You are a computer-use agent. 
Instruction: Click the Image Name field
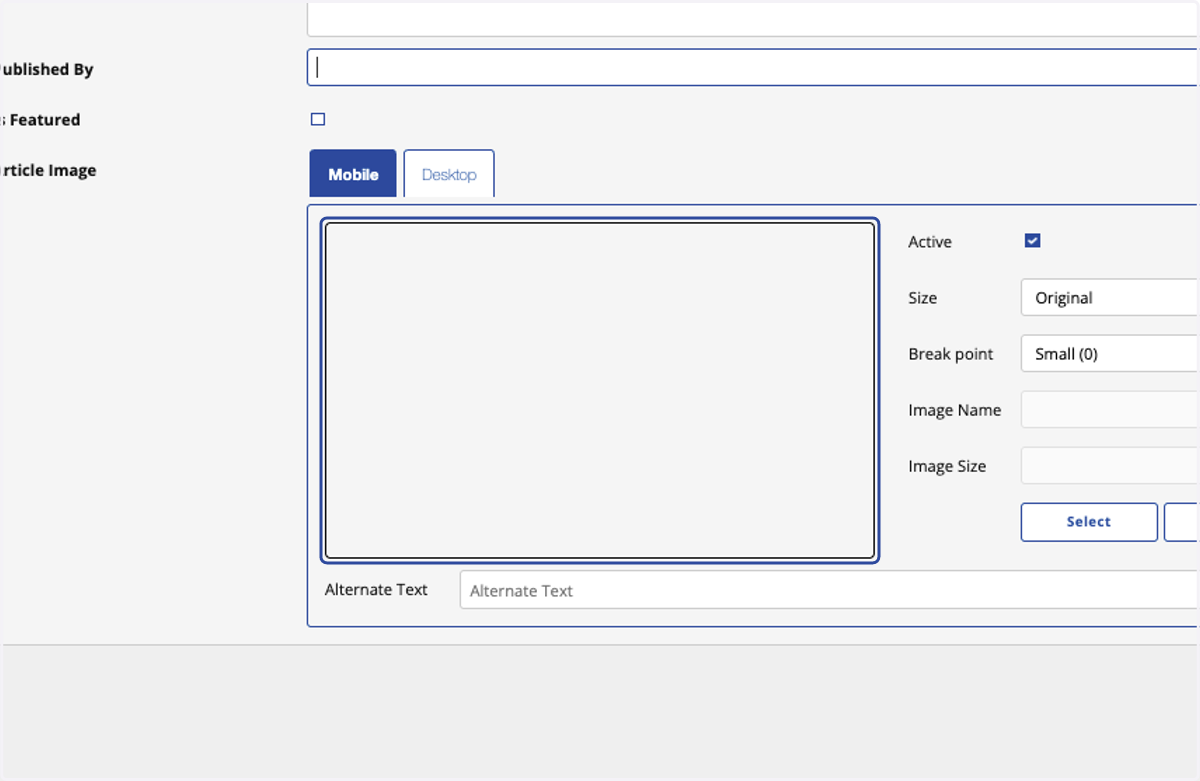(1110, 410)
